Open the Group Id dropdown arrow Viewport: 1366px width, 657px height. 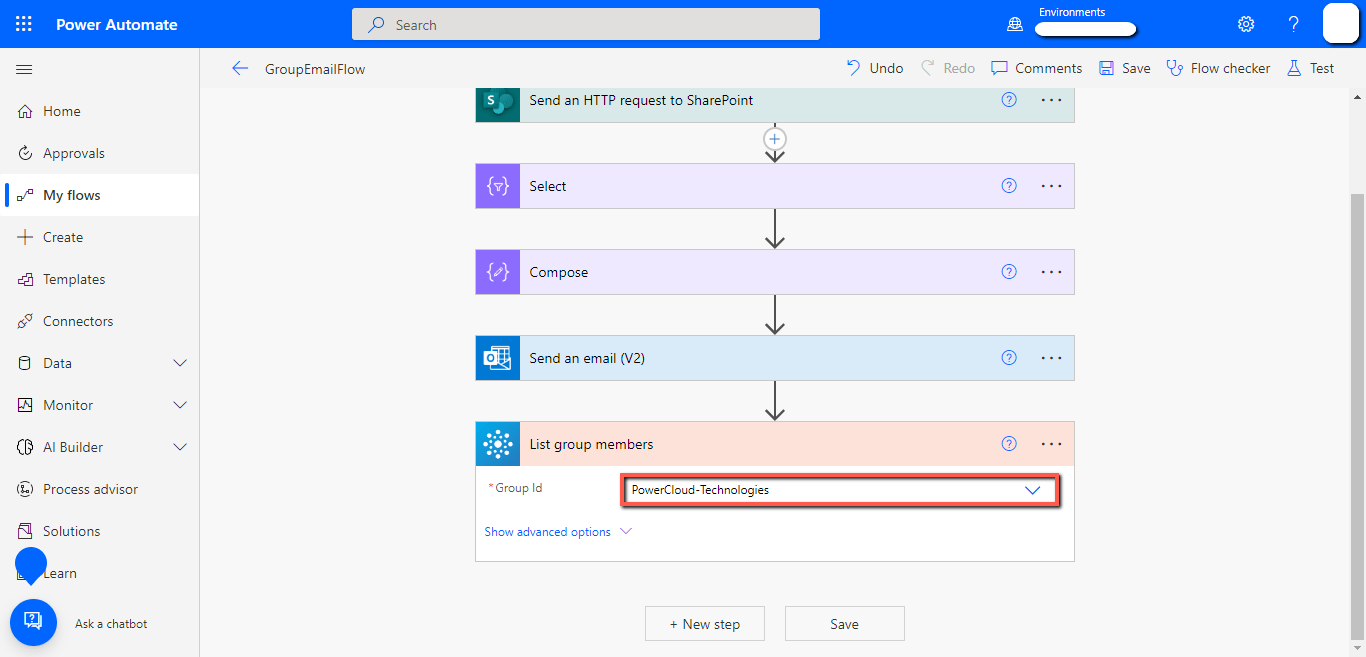coord(1033,490)
